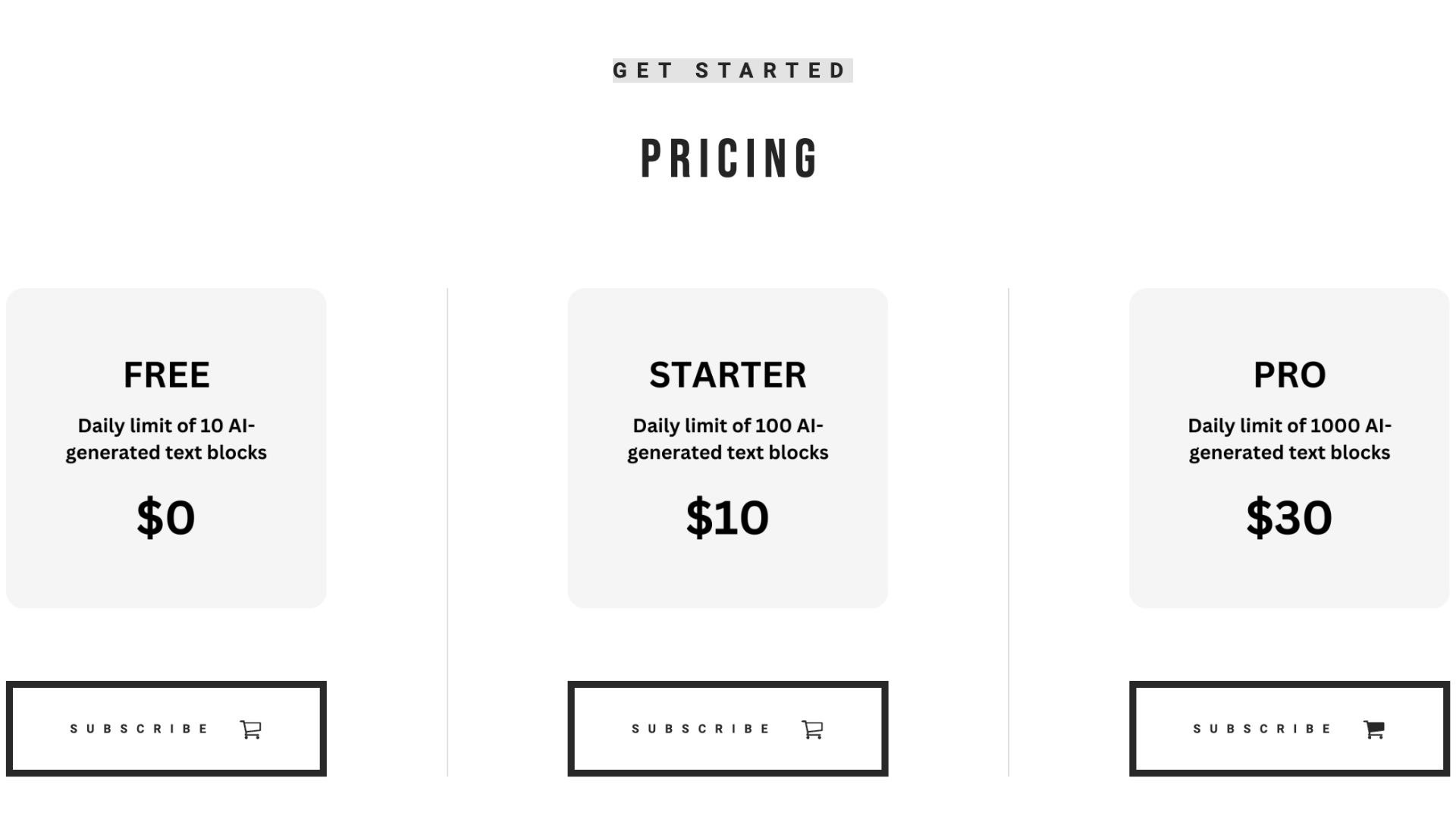
Task: Click the 'Daily limit of 100' description
Action: [728, 439]
